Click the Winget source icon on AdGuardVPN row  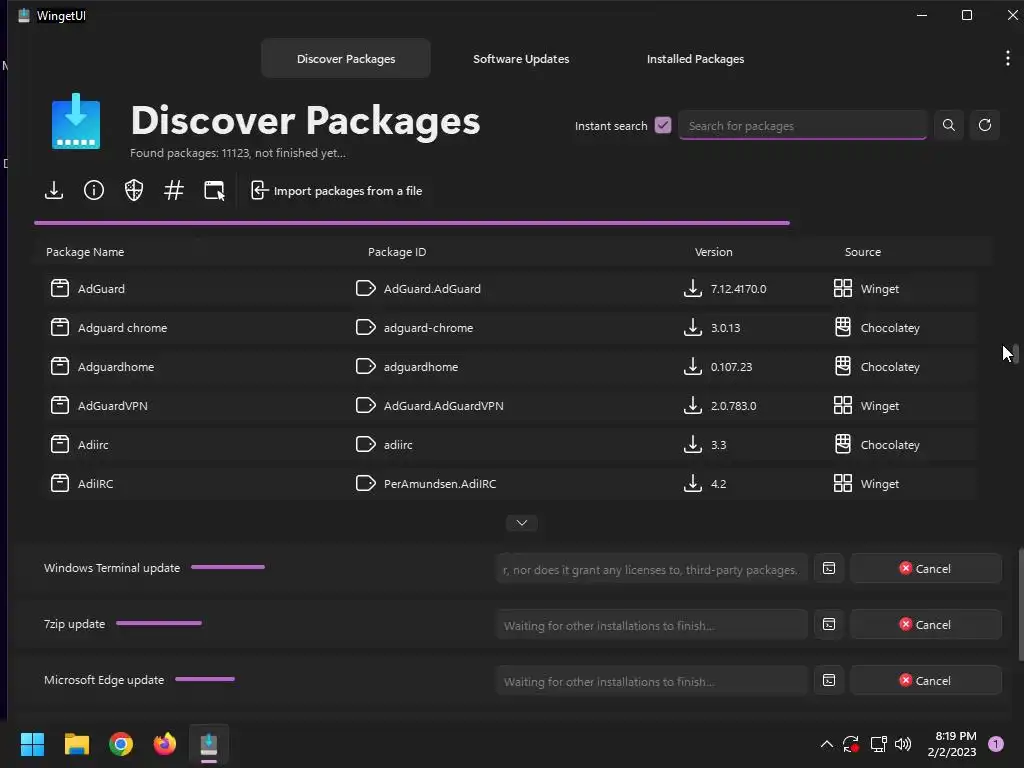pos(842,406)
